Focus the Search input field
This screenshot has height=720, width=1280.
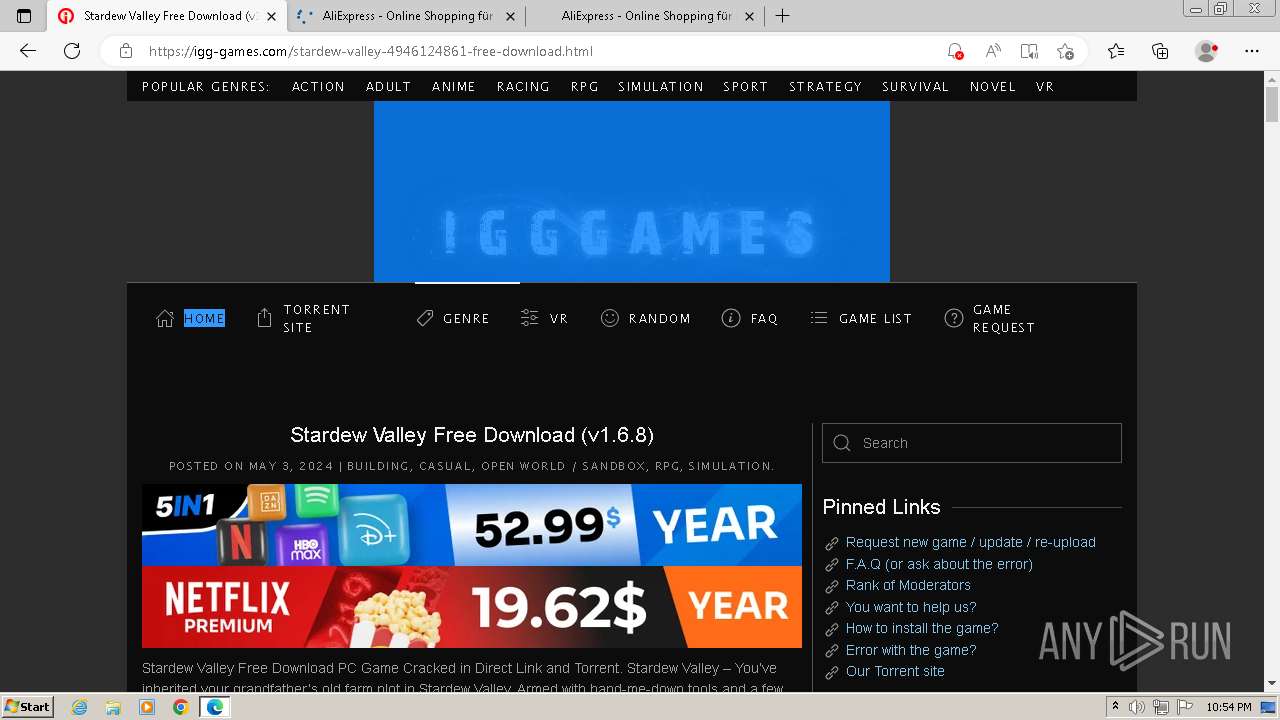coord(972,443)
